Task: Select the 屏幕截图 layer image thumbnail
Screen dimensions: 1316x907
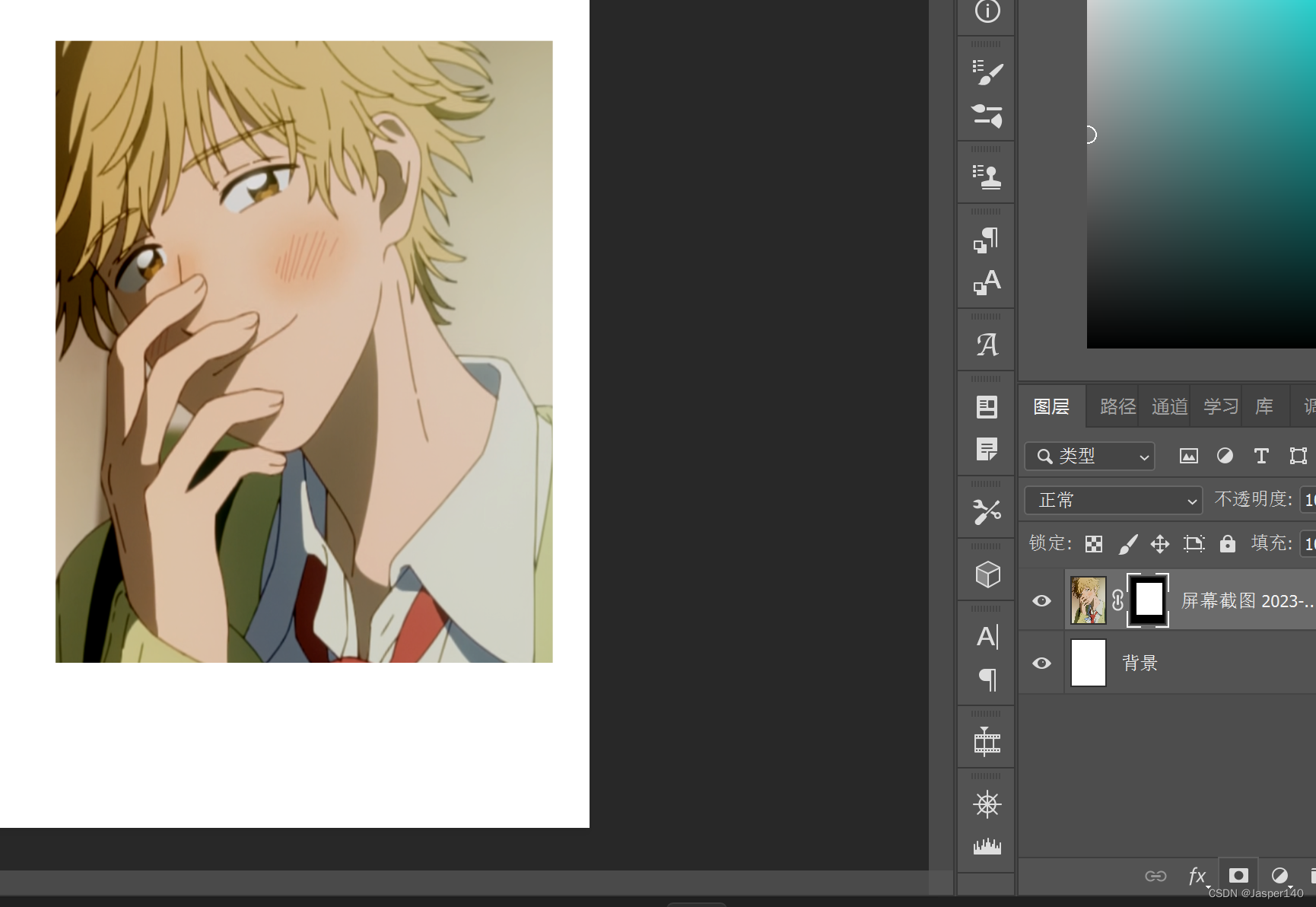Action: pyautogui.click(x=1089, y=600)
